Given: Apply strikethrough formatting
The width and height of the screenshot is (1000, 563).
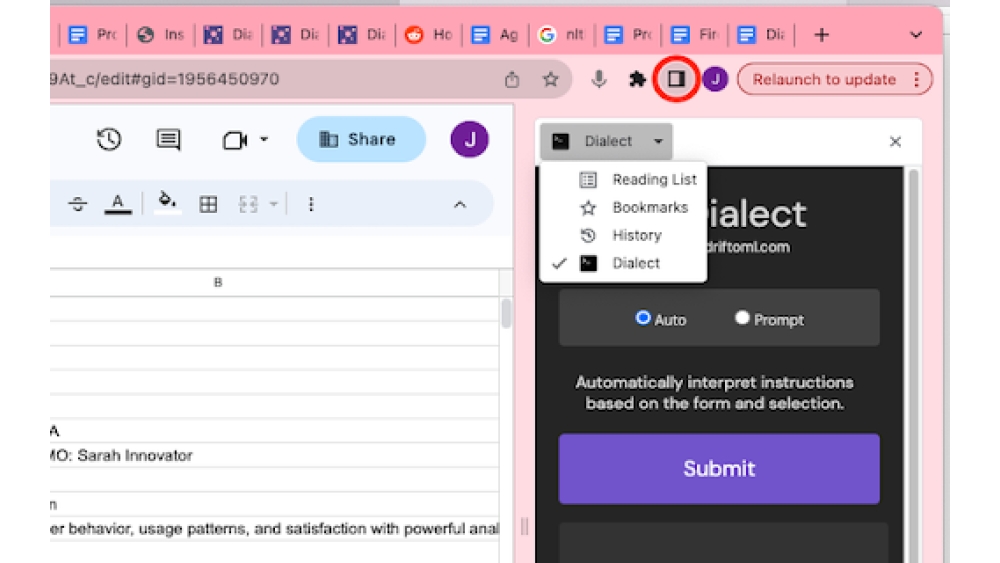Looking at the screenshot, I should 78,204.
